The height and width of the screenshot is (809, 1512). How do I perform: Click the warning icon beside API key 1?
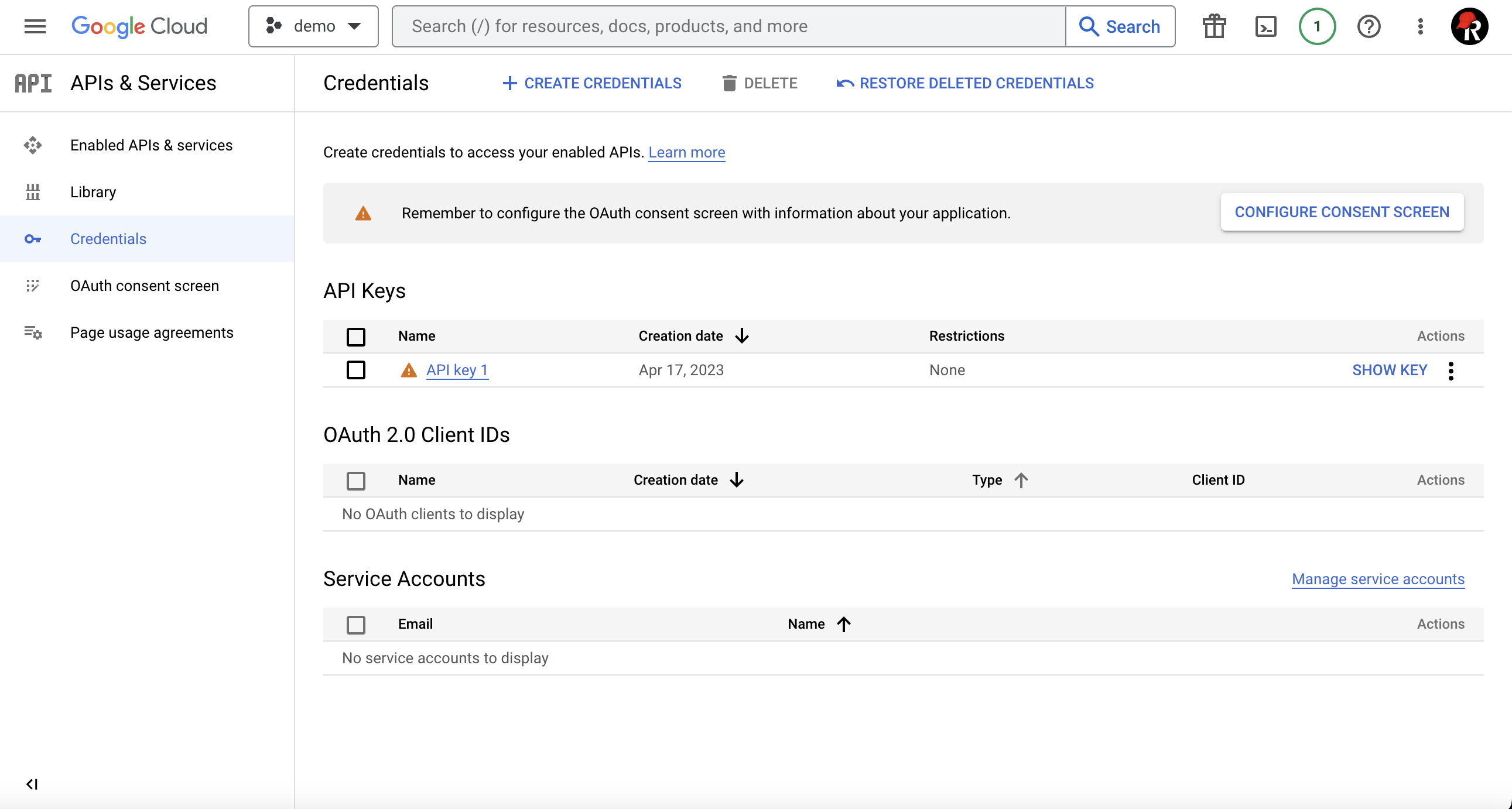[409, 370]
